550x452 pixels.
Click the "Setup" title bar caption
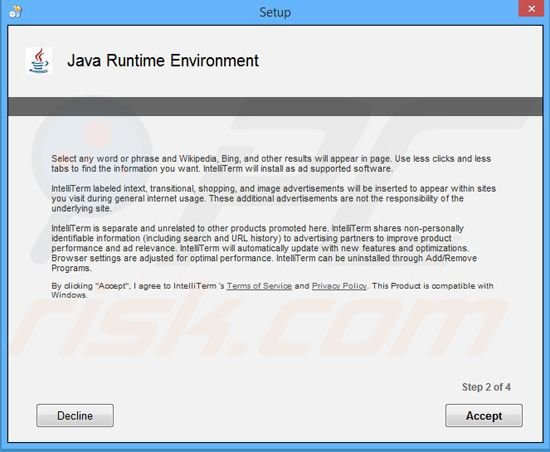(275, 12)
